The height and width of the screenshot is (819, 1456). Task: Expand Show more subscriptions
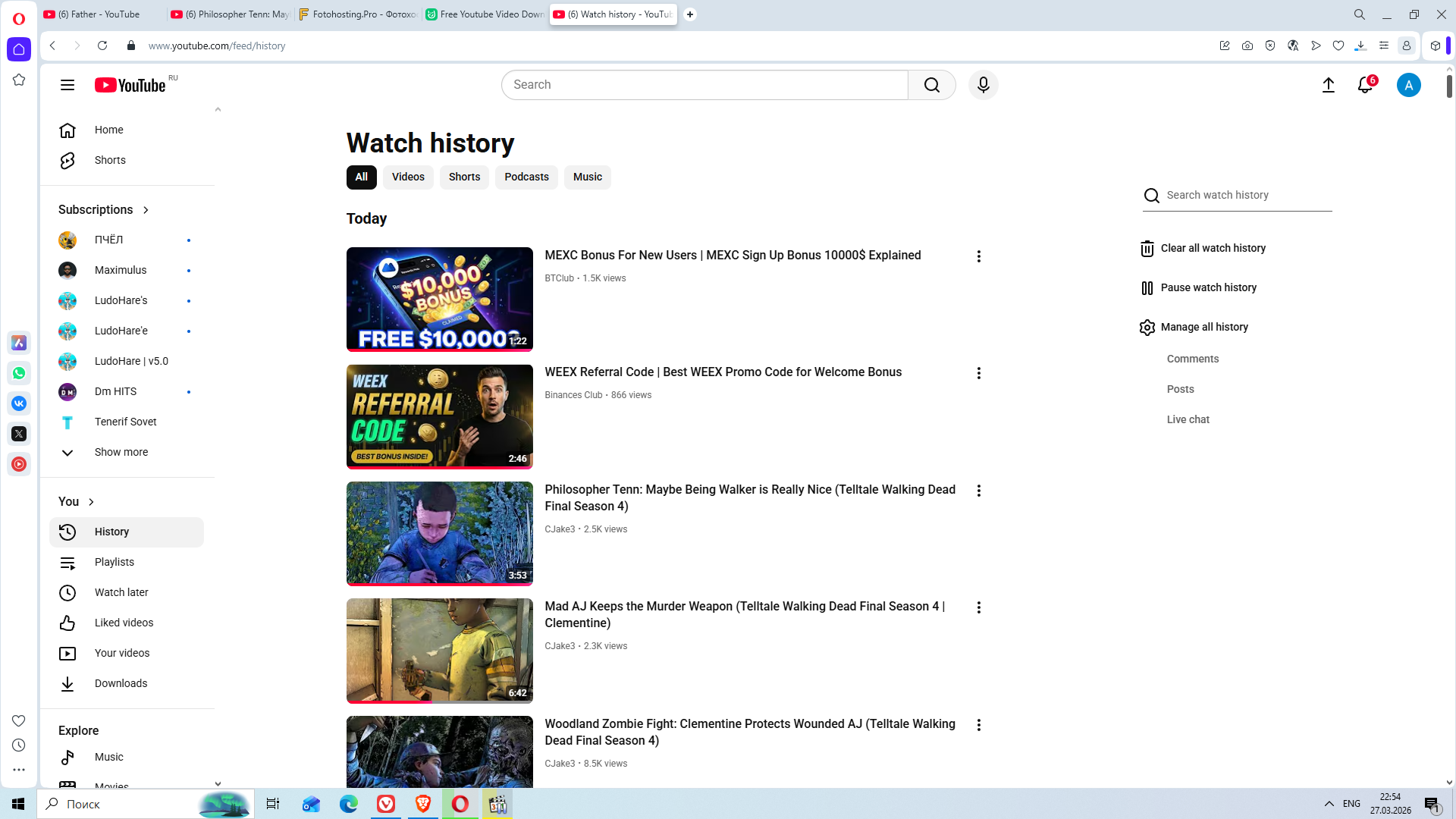click(x=121, y=452)
